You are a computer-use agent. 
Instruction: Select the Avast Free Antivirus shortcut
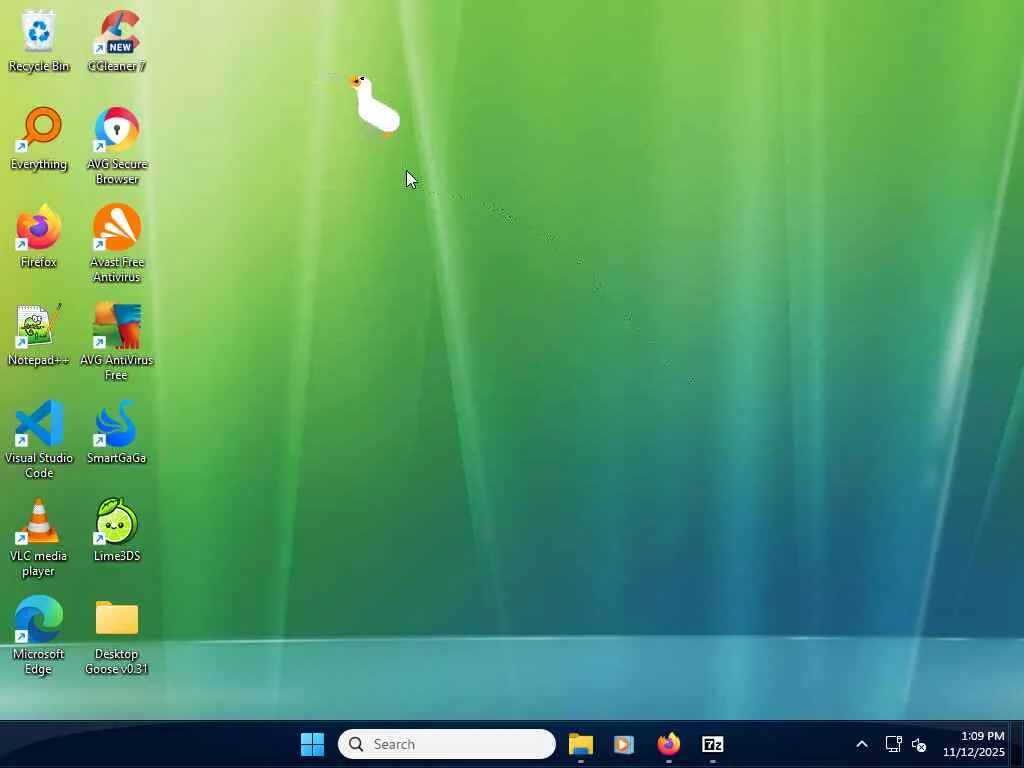point(117,244)
